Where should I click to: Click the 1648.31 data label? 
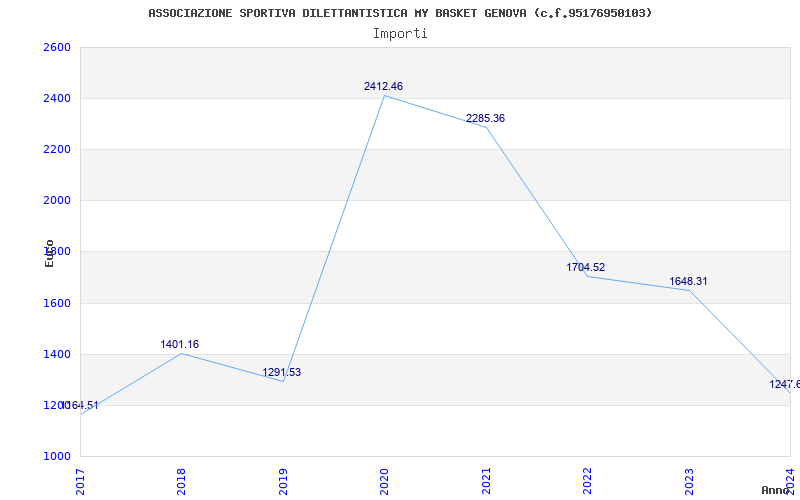688,282
